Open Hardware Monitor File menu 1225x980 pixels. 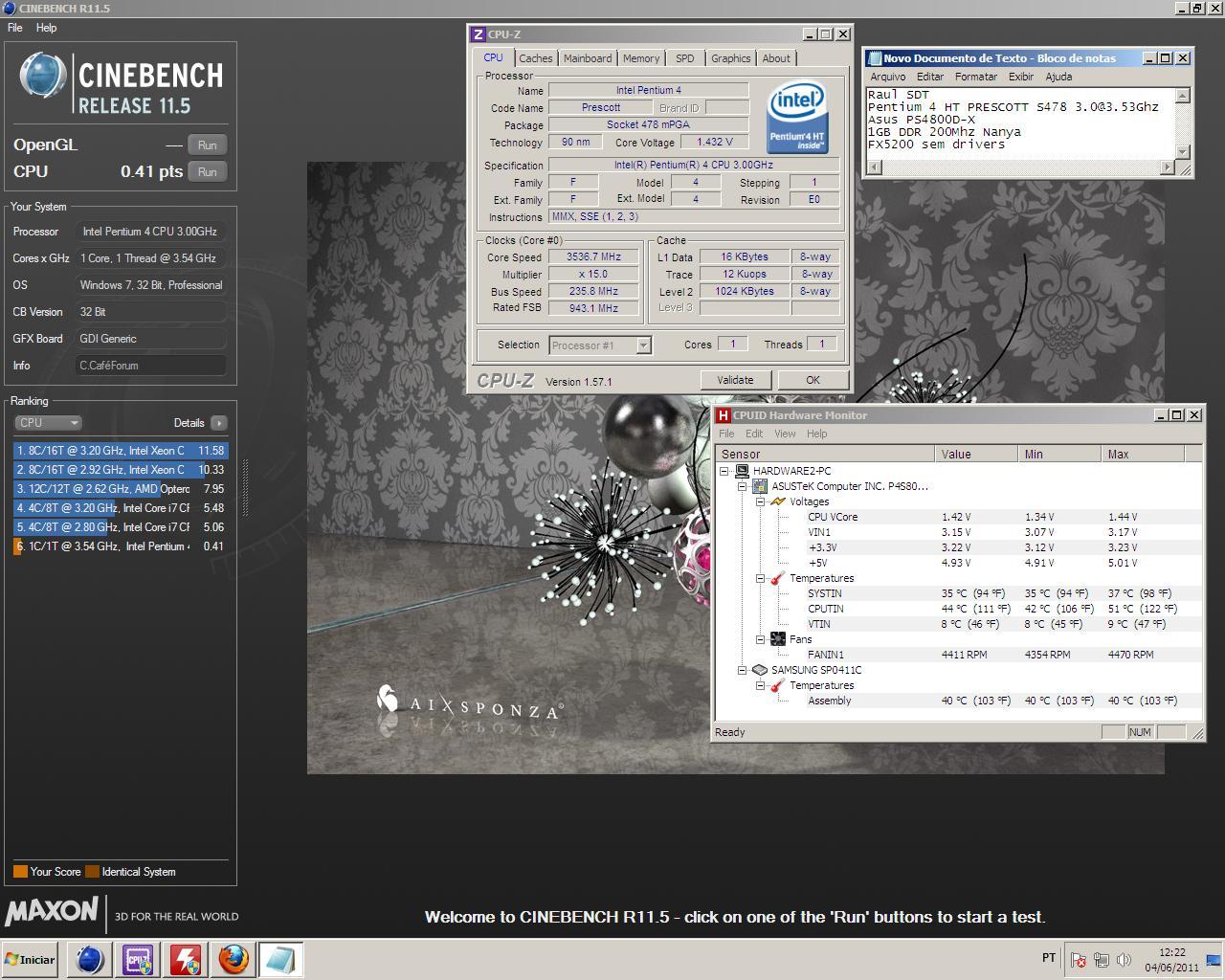pos(726,434)
